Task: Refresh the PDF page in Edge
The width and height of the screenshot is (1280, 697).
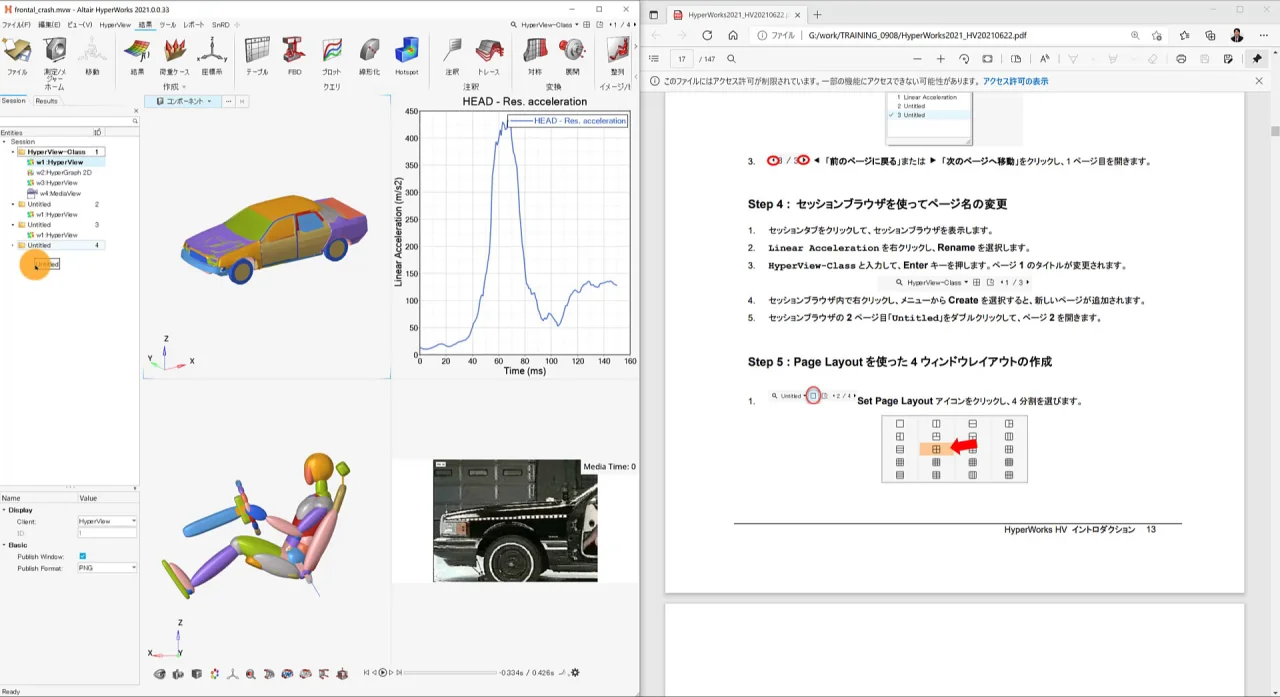Action: (x=707, y=35)
